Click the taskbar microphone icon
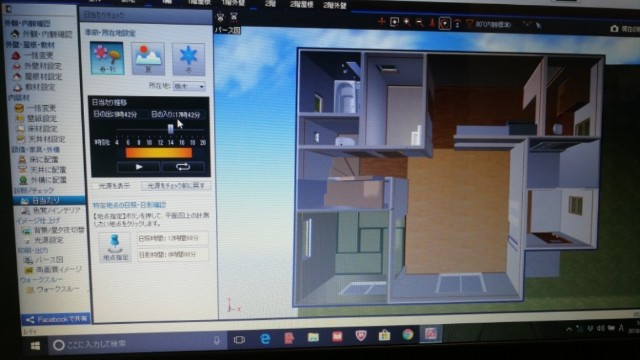 [216, 340]
